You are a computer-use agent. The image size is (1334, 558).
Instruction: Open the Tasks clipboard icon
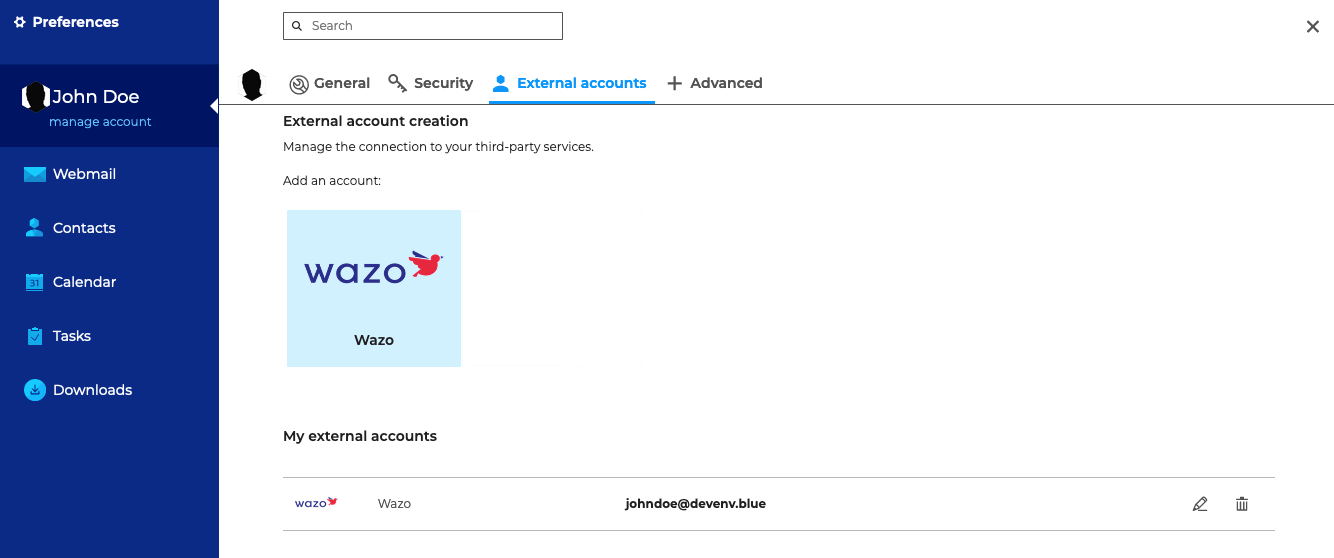(x=35, y=336)
